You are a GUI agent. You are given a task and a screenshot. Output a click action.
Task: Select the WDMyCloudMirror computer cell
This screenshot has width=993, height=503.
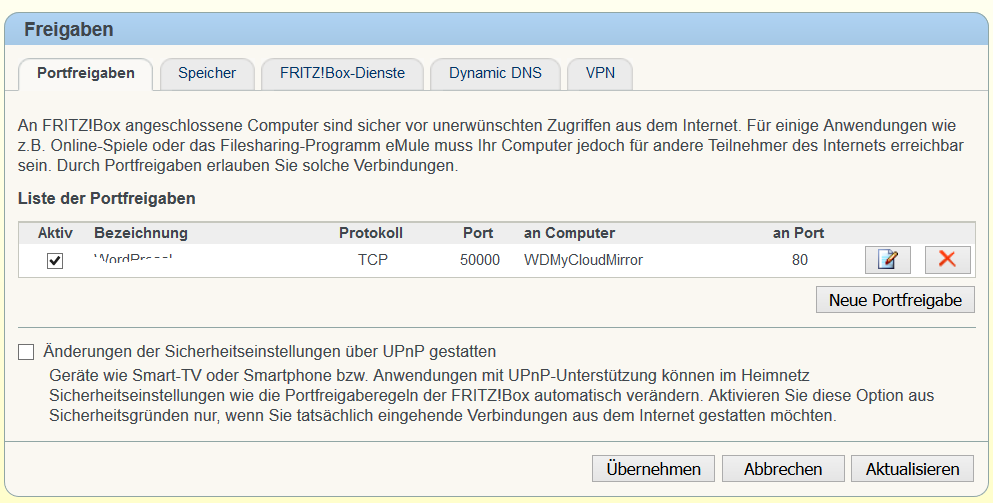point(583,260)
